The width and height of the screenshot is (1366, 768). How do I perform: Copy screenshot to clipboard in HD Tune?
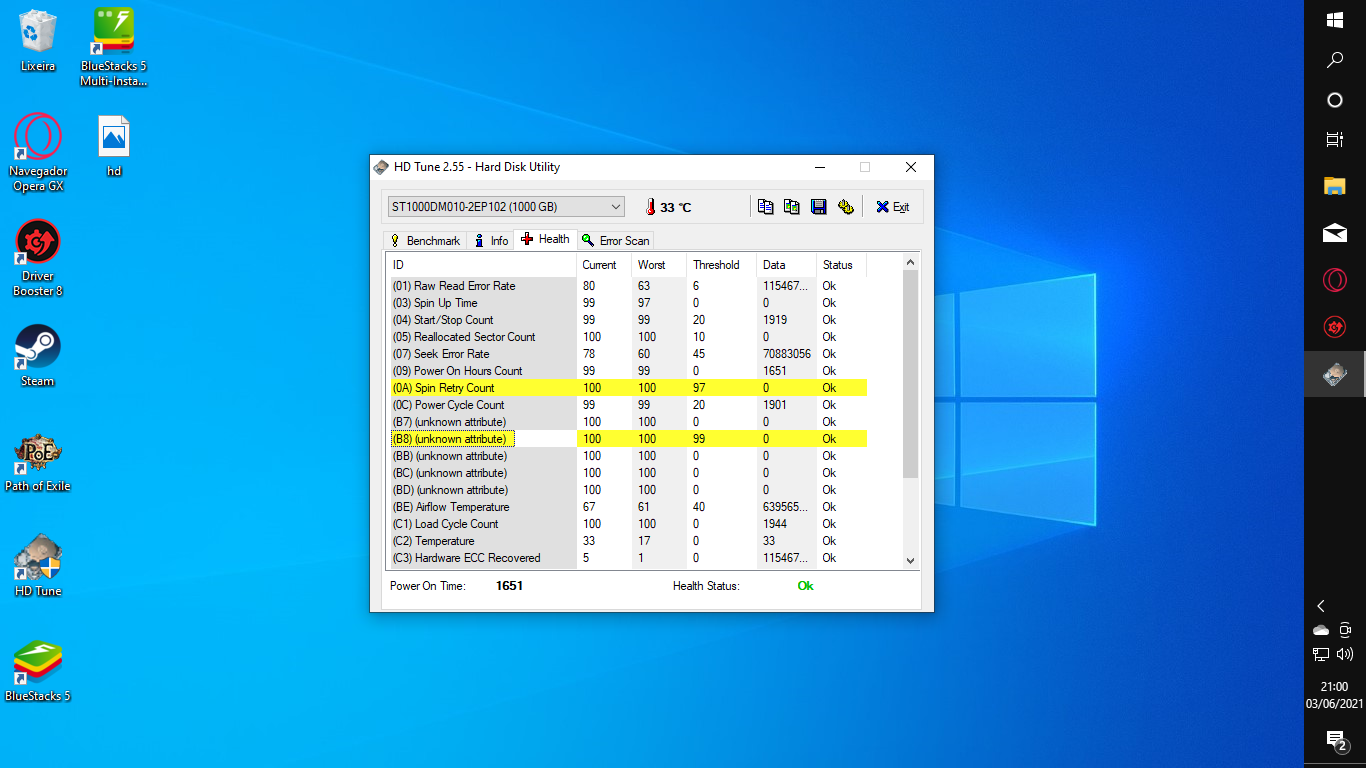point(792,207)
